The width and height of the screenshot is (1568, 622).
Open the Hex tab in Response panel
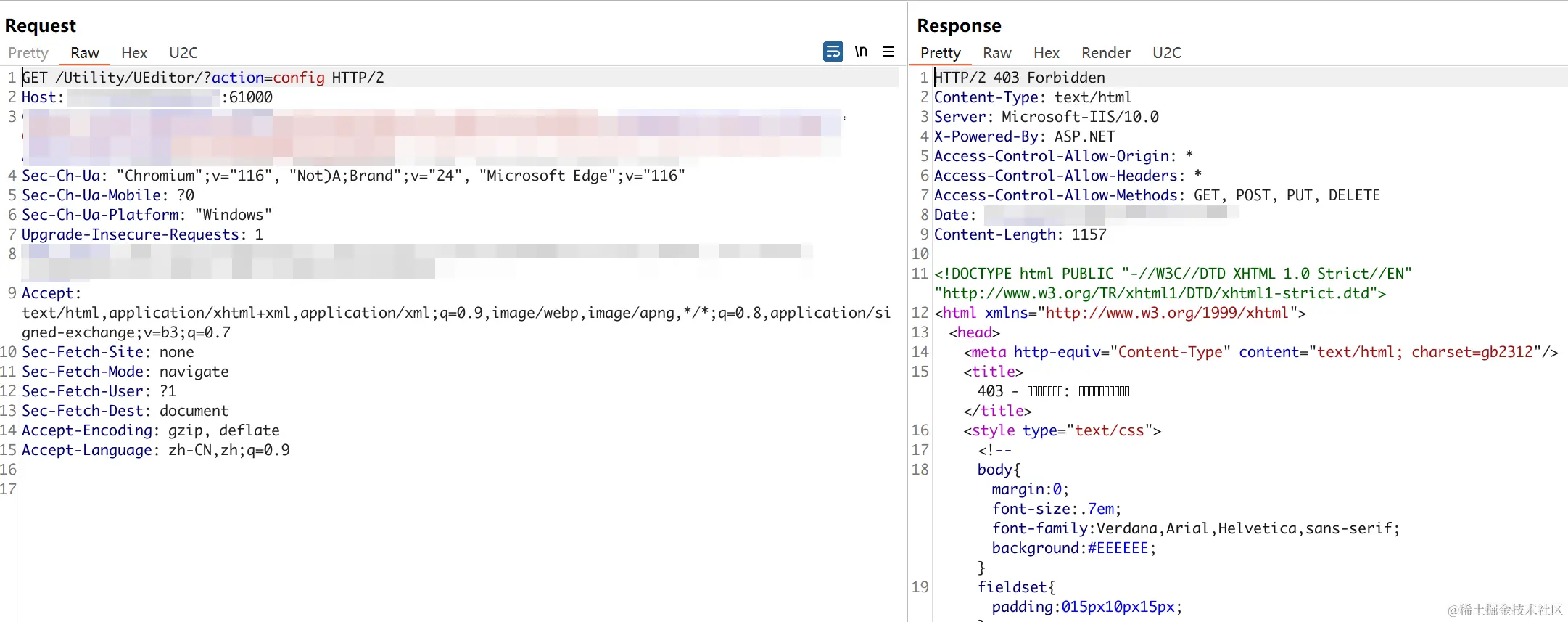tap(1047, 53)
